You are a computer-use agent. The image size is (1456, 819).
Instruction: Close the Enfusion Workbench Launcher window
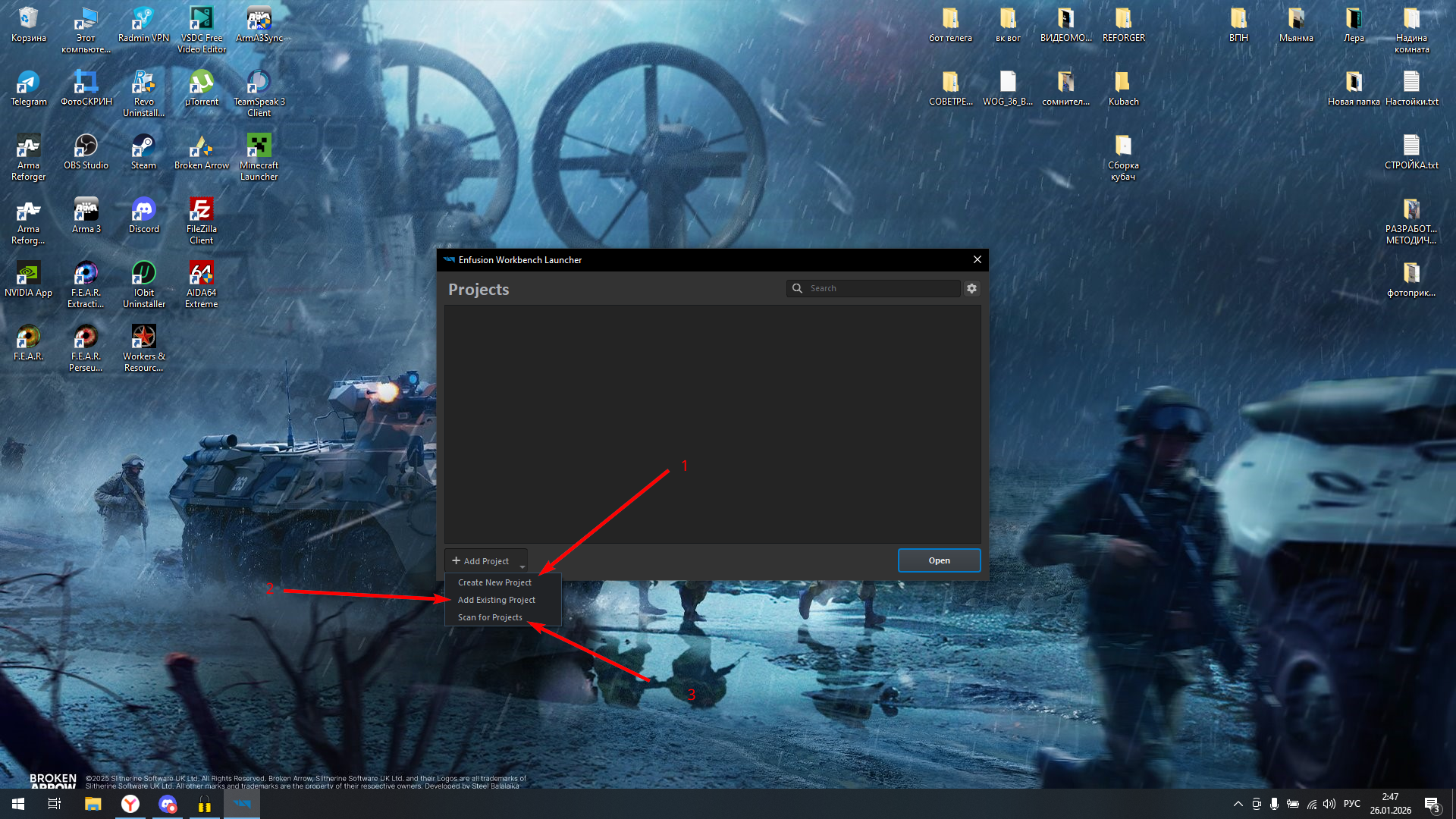pos(977,259)
